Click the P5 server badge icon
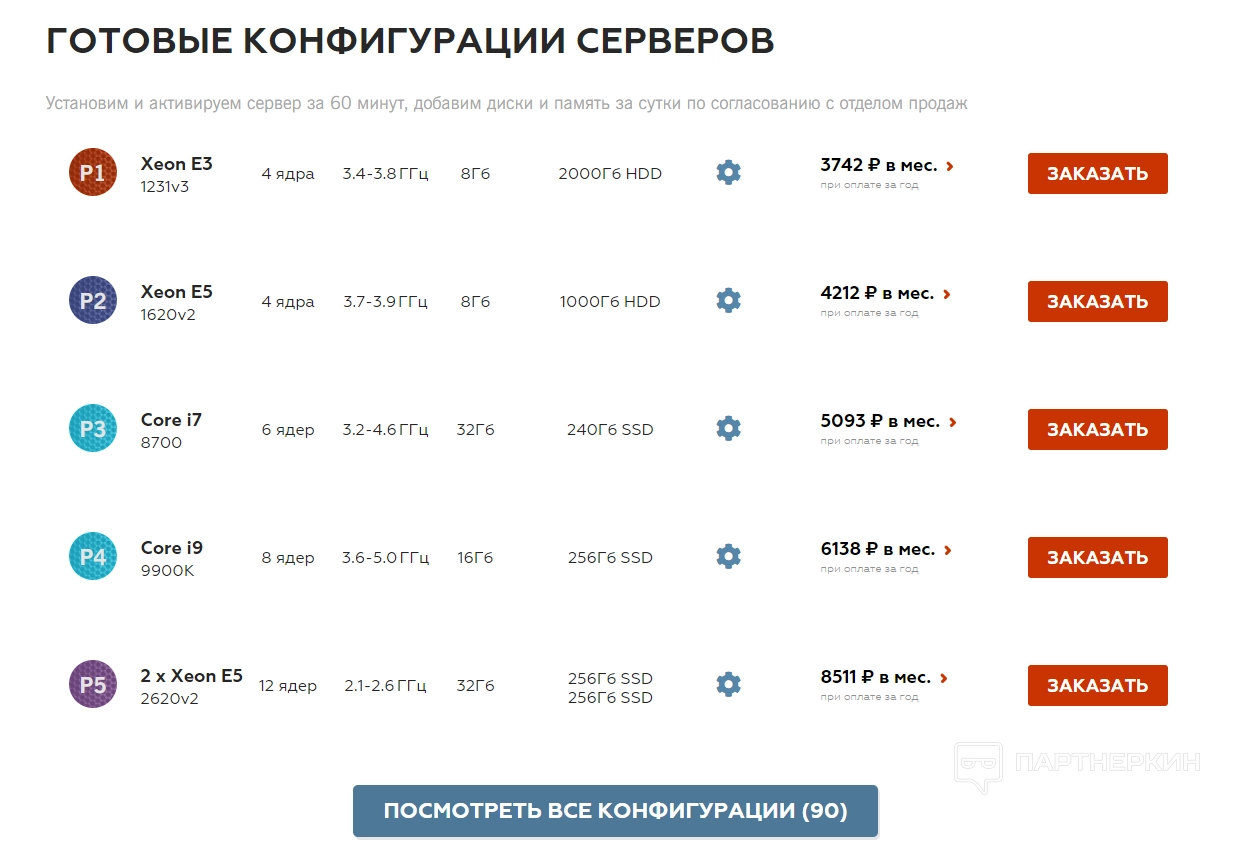The width and height of the screenshot is (1252, 847). (93, 684)
